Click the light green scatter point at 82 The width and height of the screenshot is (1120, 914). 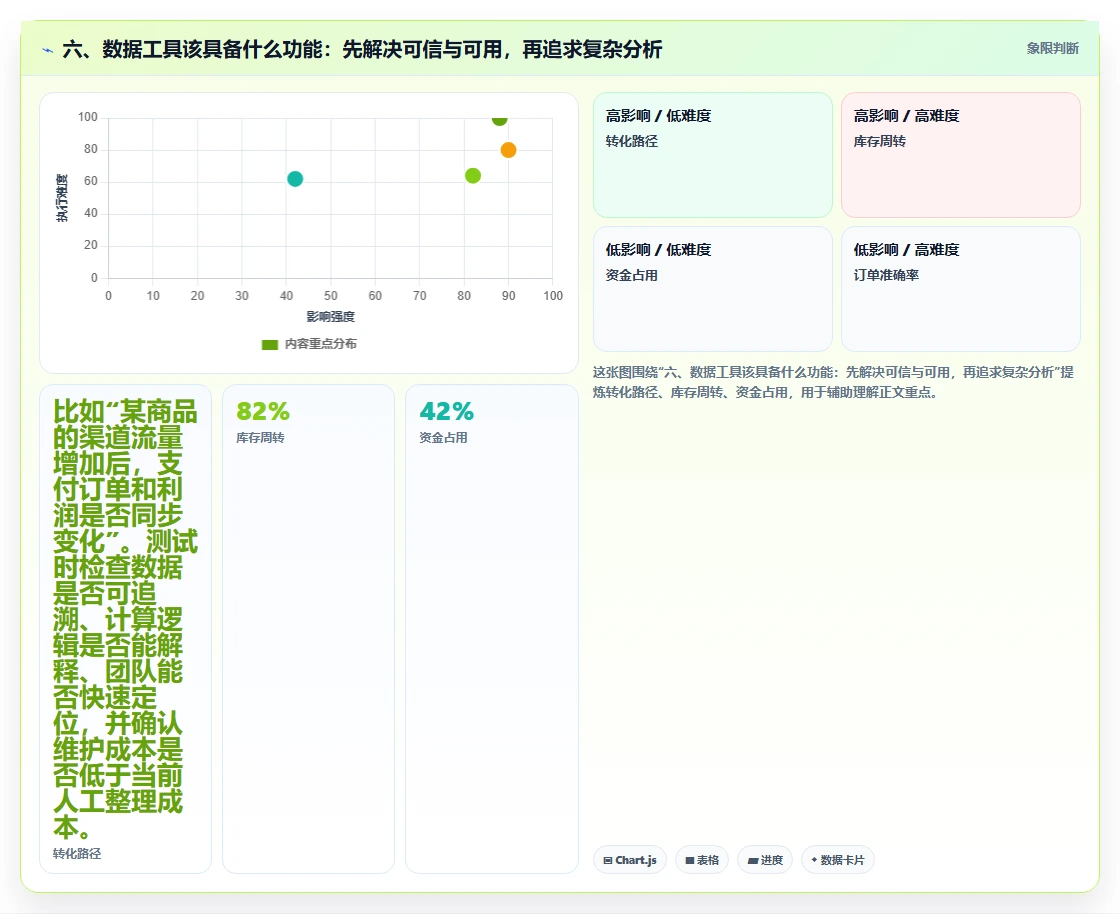473,176
